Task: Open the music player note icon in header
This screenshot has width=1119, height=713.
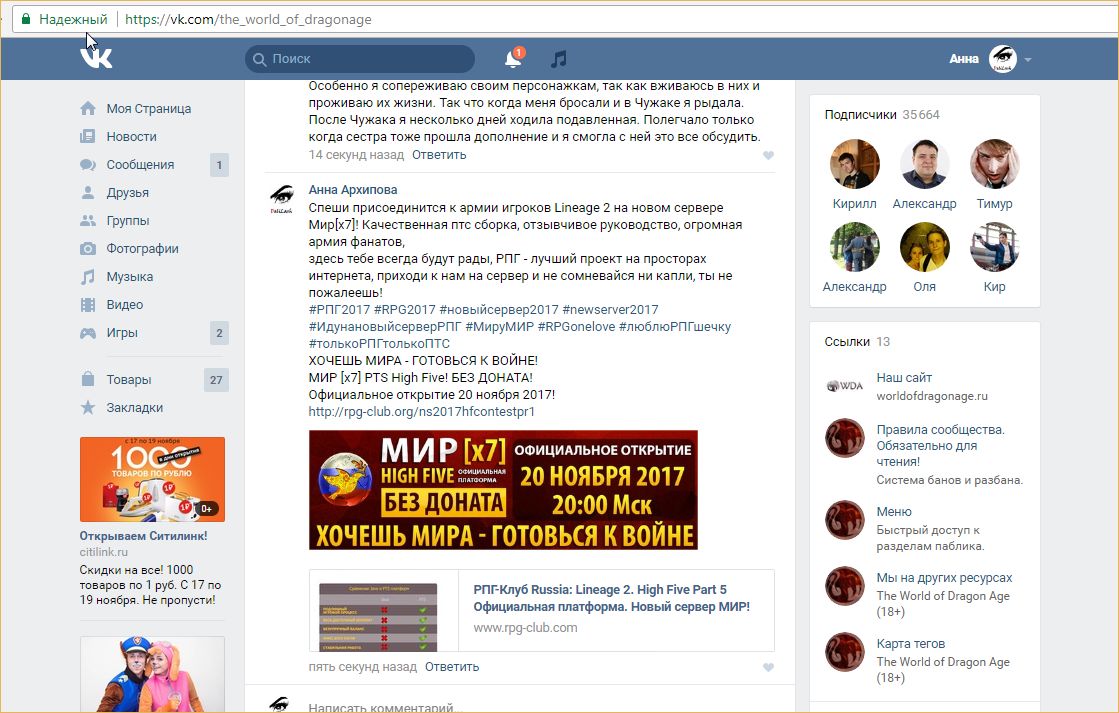Action: tap(559, 59)
